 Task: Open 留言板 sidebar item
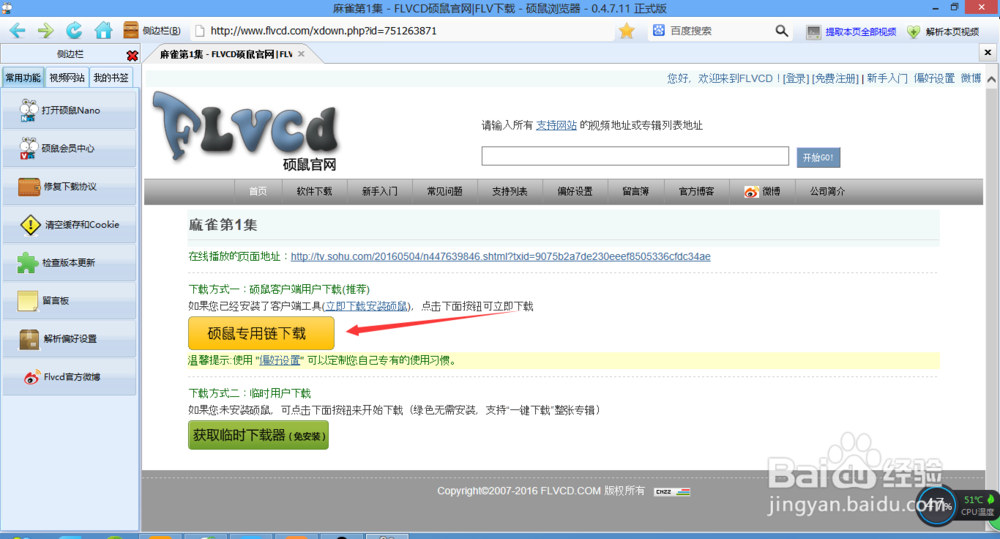point(70,300)
